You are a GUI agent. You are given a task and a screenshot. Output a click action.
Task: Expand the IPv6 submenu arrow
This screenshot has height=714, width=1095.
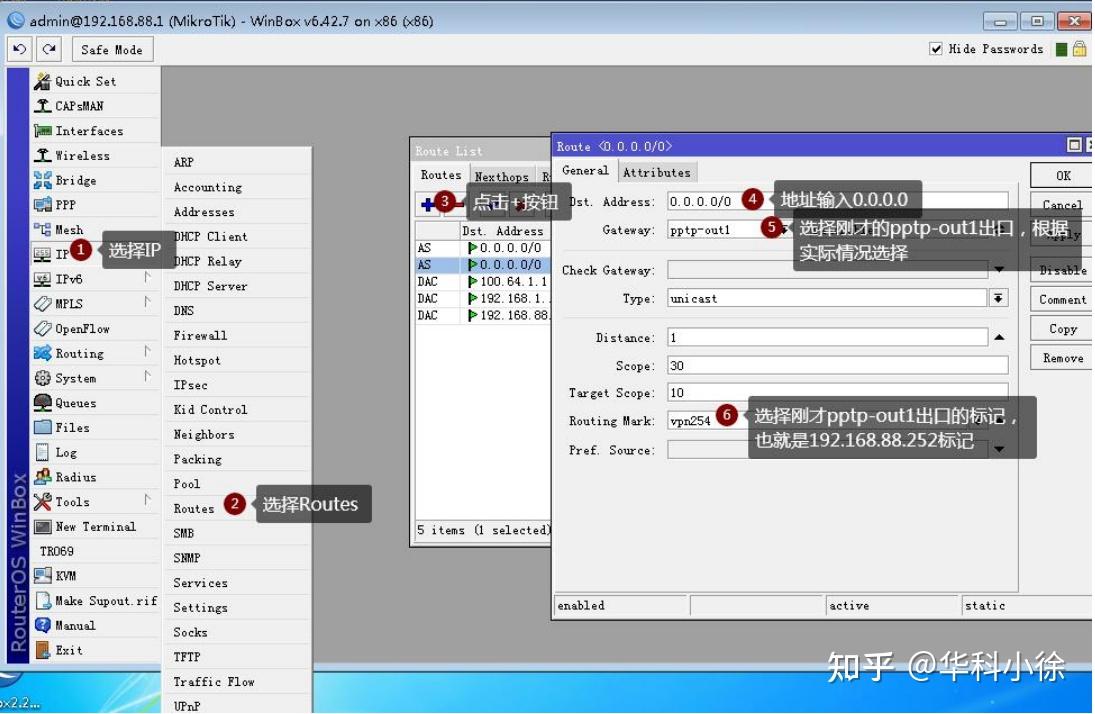147,277
